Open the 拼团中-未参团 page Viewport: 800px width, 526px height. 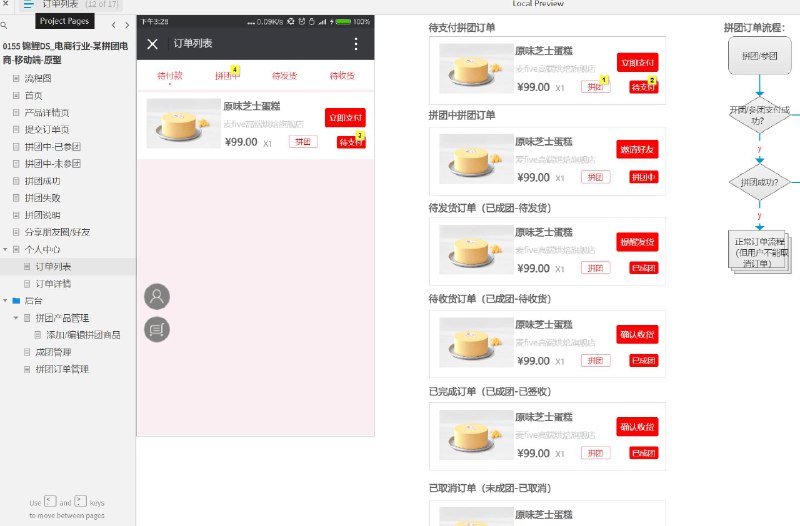click(x=53, y=164)
